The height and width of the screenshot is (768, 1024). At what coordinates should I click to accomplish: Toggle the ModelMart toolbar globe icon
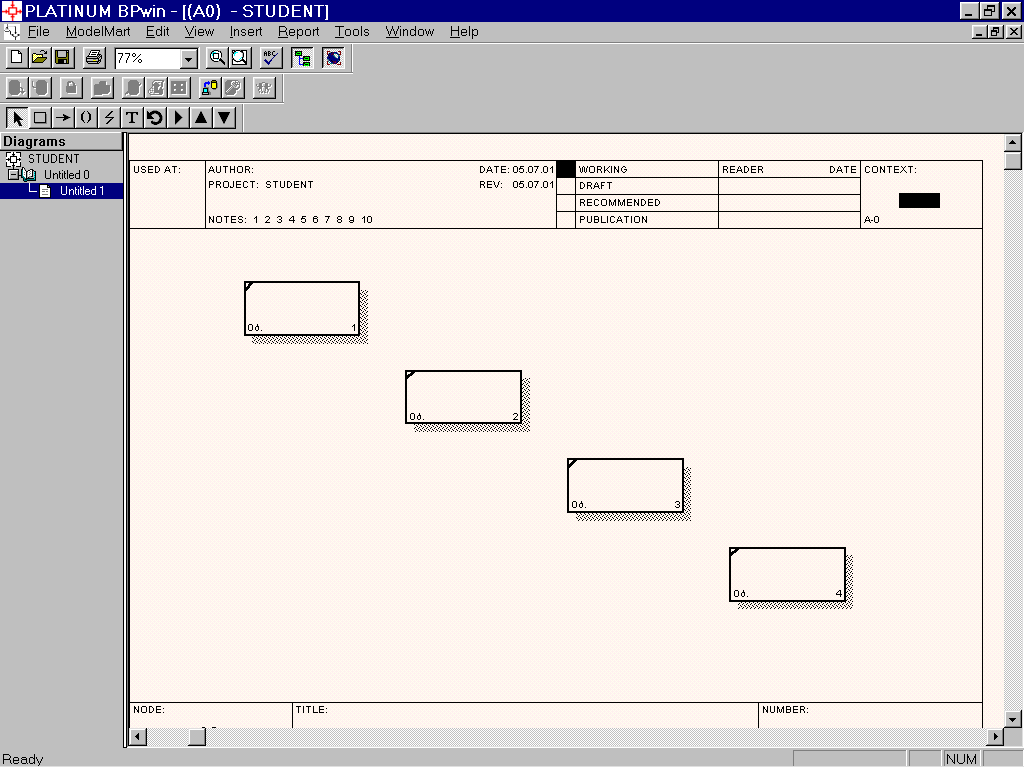(334, 58)
